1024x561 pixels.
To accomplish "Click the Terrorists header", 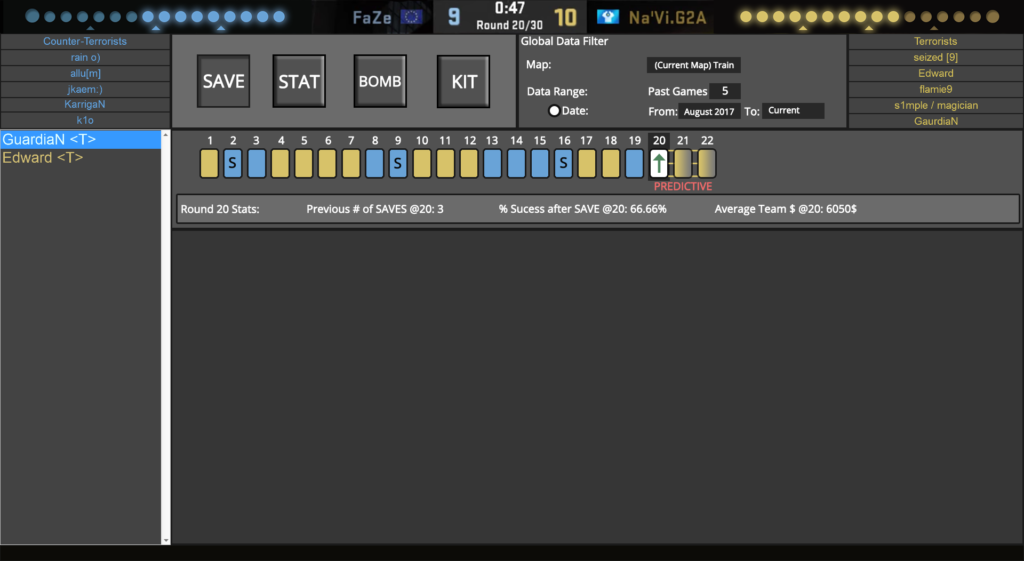I will click(x=936, y=41).
